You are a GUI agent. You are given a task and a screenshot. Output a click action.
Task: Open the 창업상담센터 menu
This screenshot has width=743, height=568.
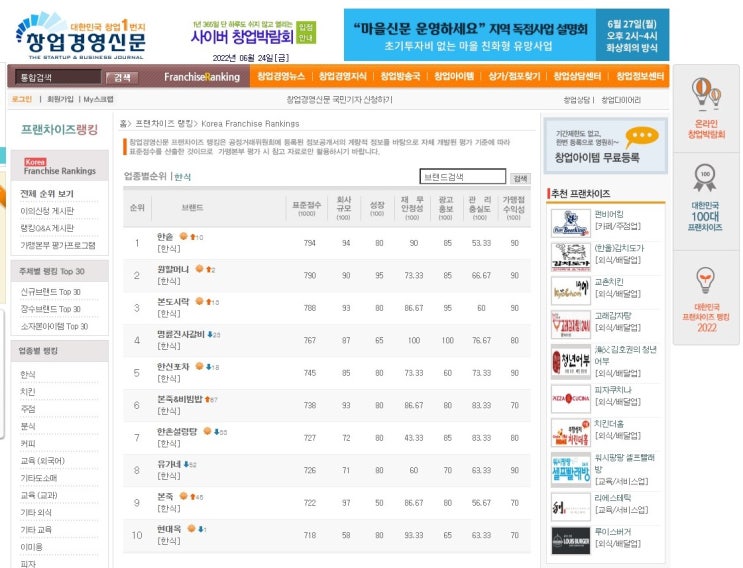click(577, 76)
